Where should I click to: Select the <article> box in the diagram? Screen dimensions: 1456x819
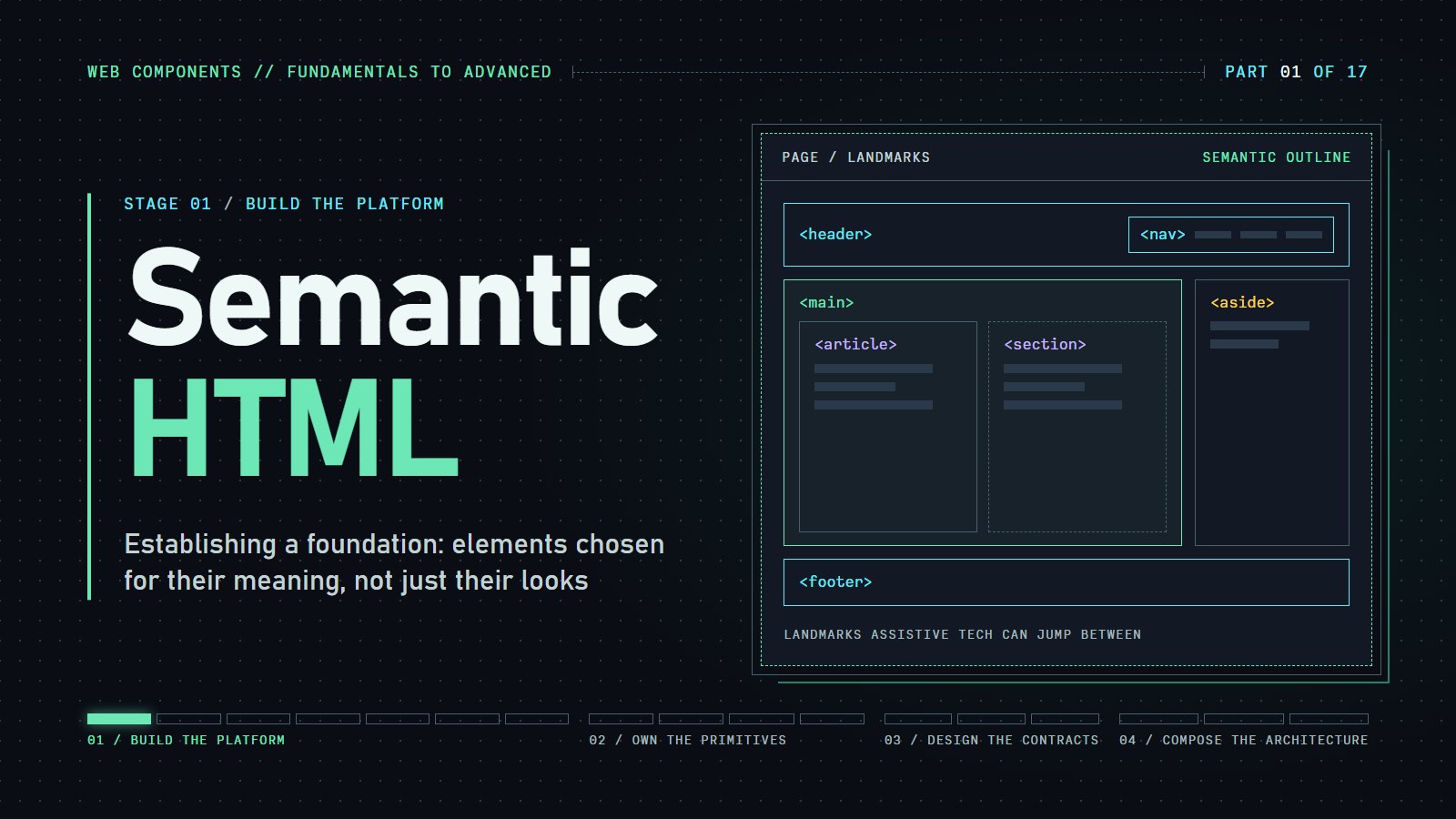888,427
